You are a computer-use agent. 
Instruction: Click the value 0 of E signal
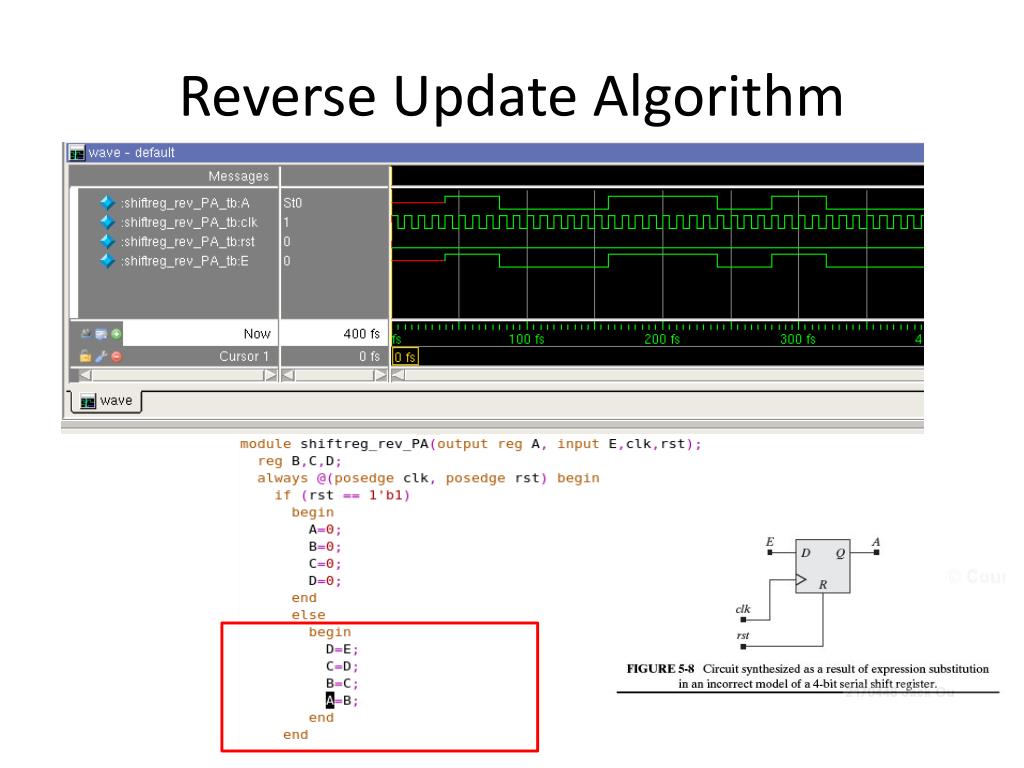point(287,261)
